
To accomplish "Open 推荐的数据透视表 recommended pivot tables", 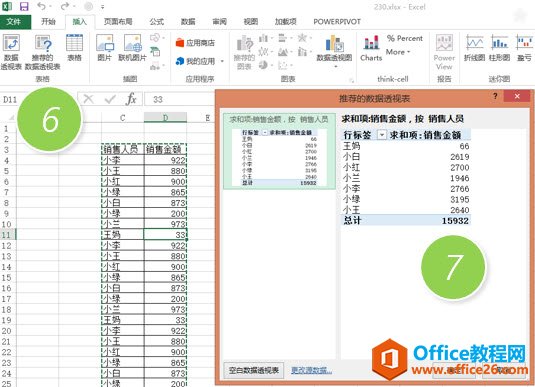I will tap(43, 52).
